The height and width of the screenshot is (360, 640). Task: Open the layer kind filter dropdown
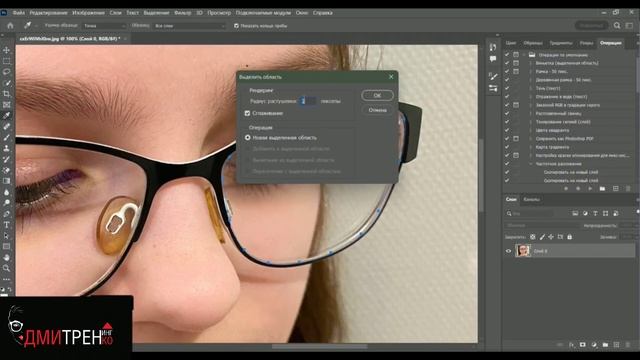click(x=531, y=213)
